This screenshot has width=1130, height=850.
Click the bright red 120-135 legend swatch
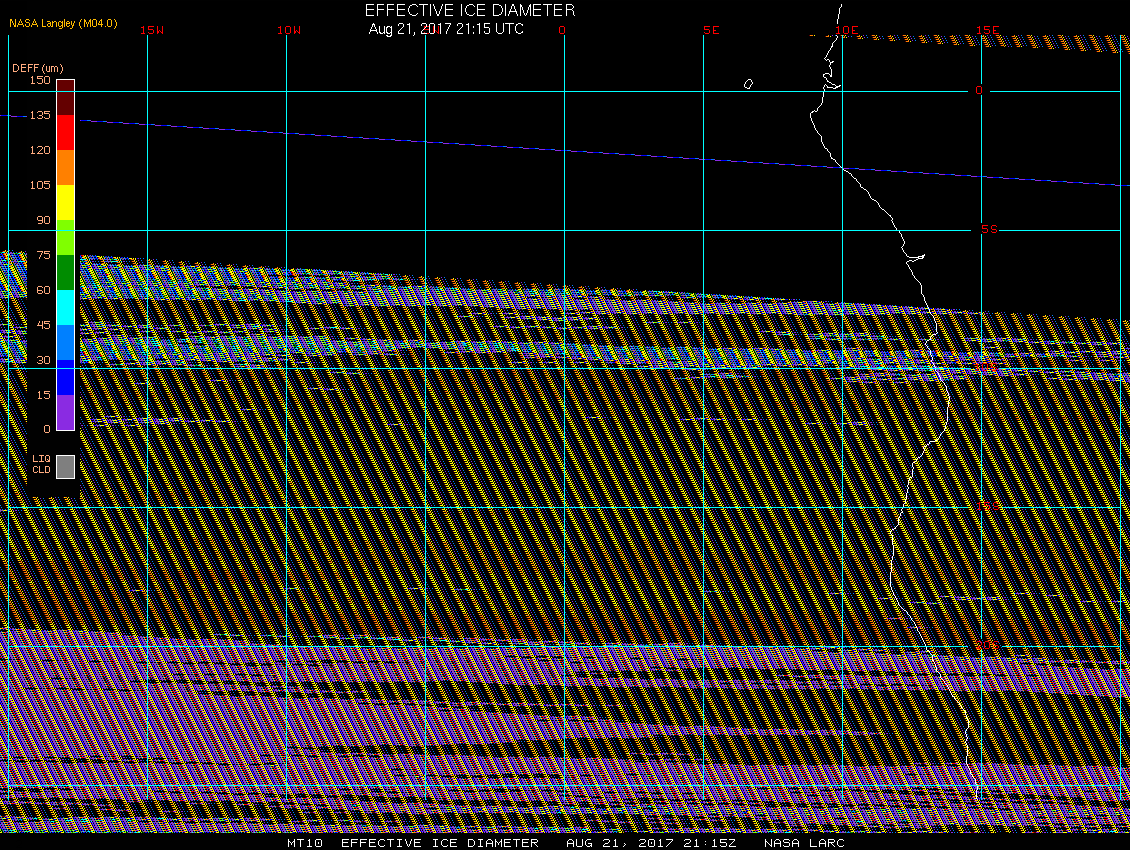(66, 133)
